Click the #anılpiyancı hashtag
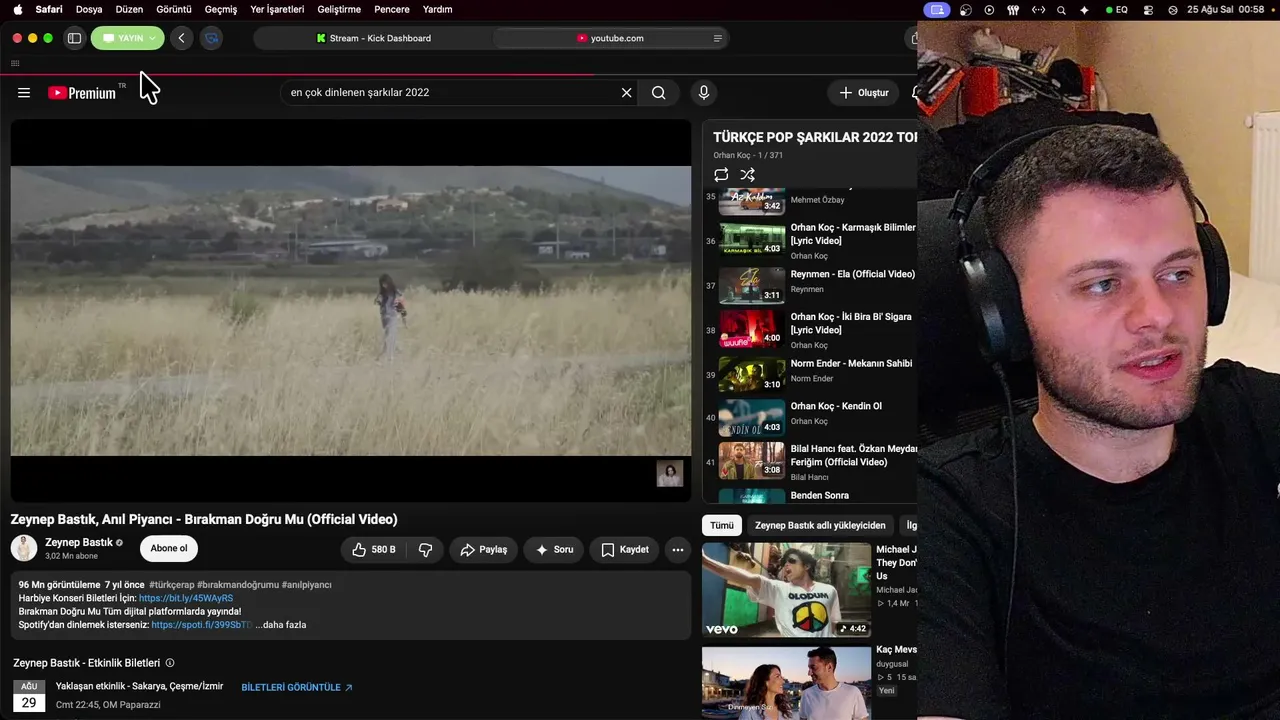This screenshot has height=720, width=1280. [306, 585]
